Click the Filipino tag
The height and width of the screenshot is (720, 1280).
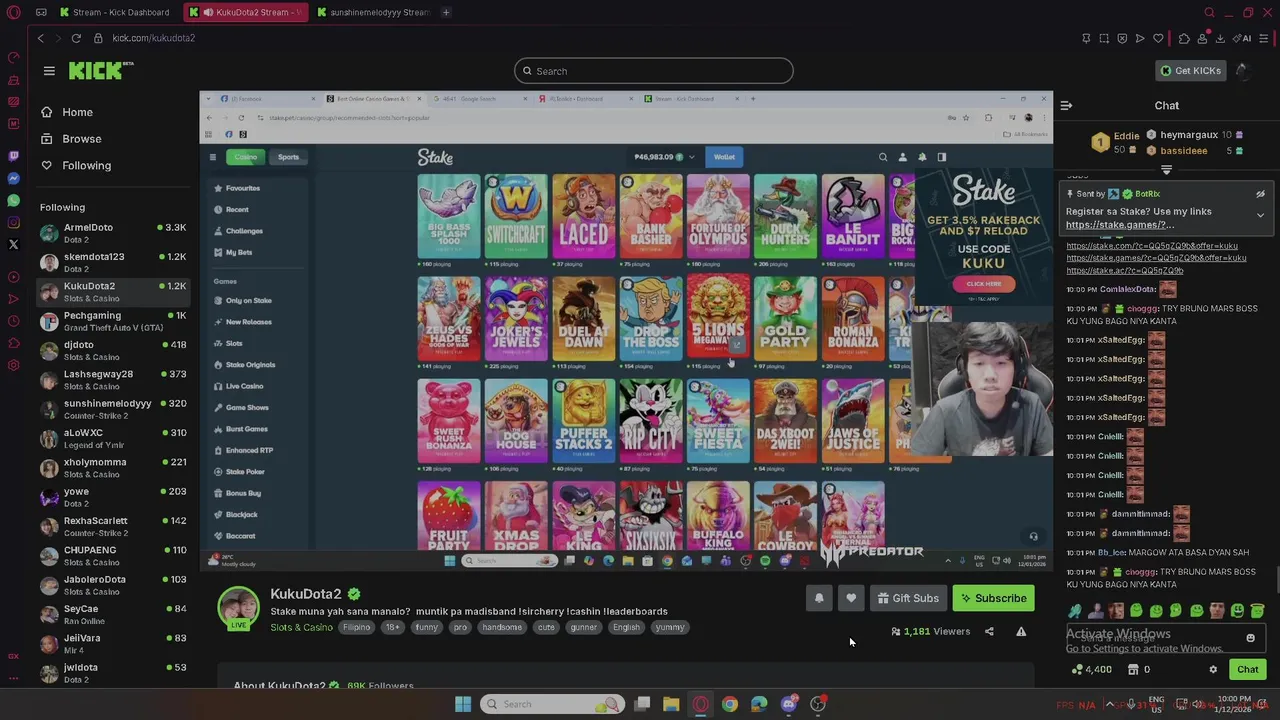point(356,627)
